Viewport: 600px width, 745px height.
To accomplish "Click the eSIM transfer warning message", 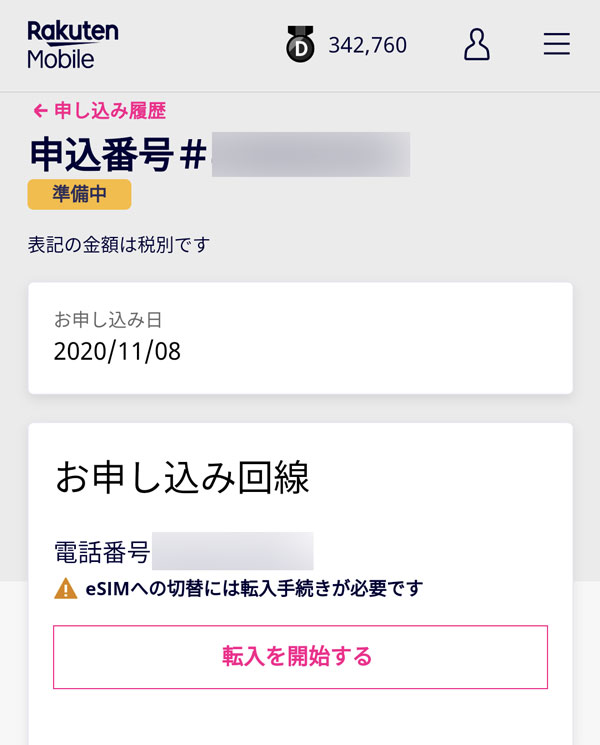I will coord(253,589).
